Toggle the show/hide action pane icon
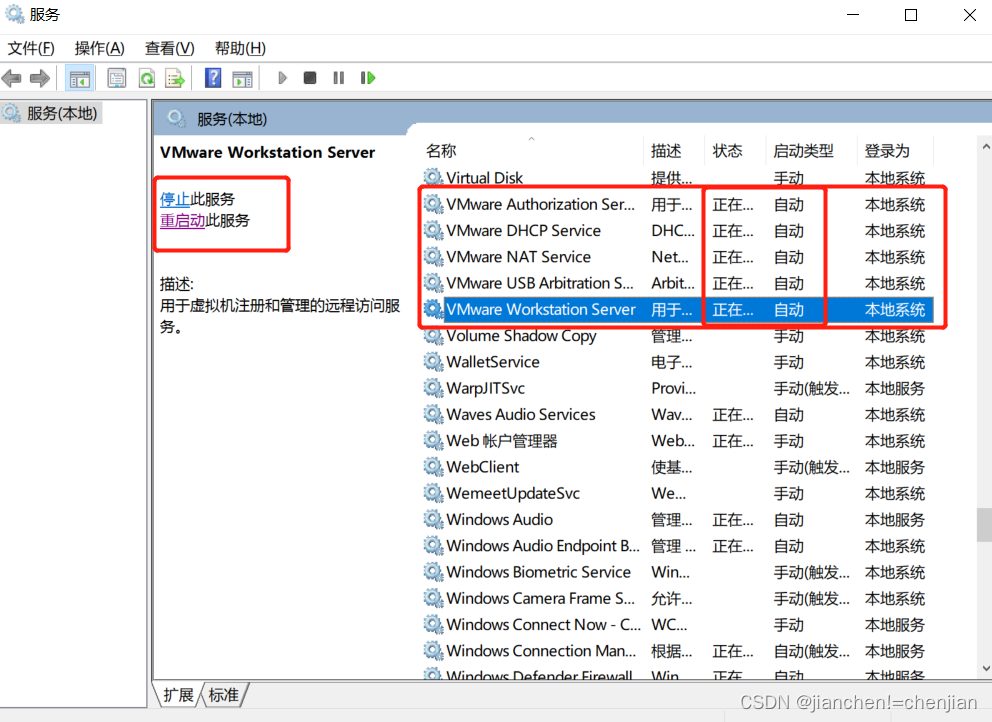The height and width of the screenshot is (722, 992). pyautogui.click(x=242, y=78)
